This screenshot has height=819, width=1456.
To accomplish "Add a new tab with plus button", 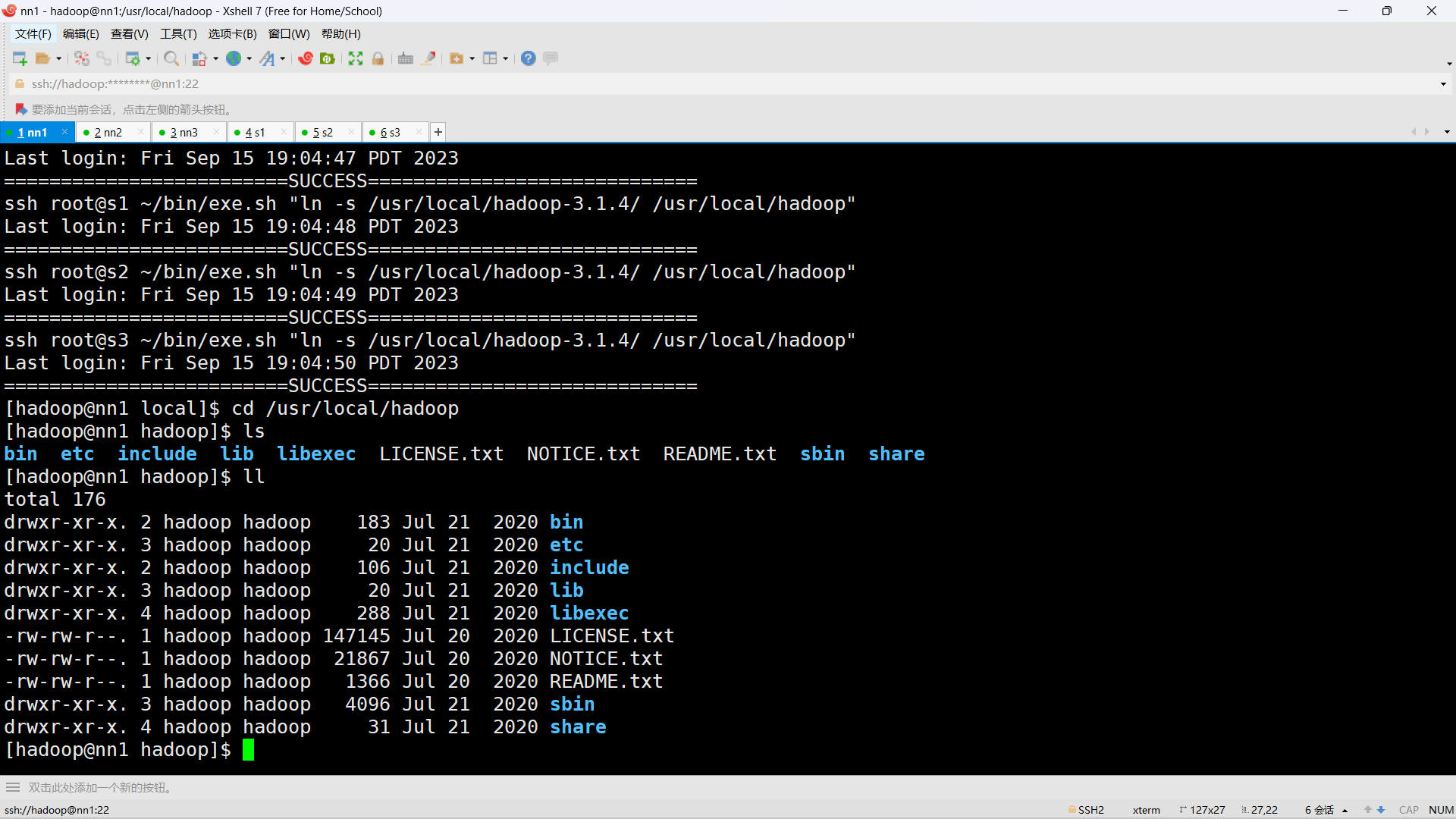I will tap(438, 132).
